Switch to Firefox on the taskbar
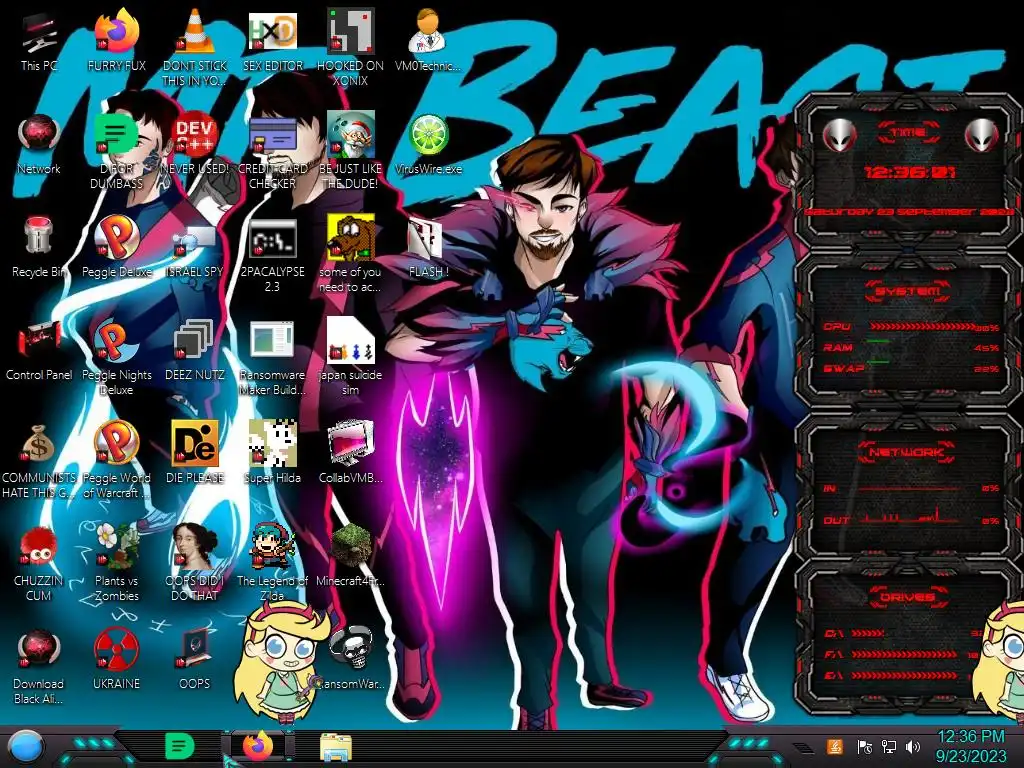 coord(257,746)
